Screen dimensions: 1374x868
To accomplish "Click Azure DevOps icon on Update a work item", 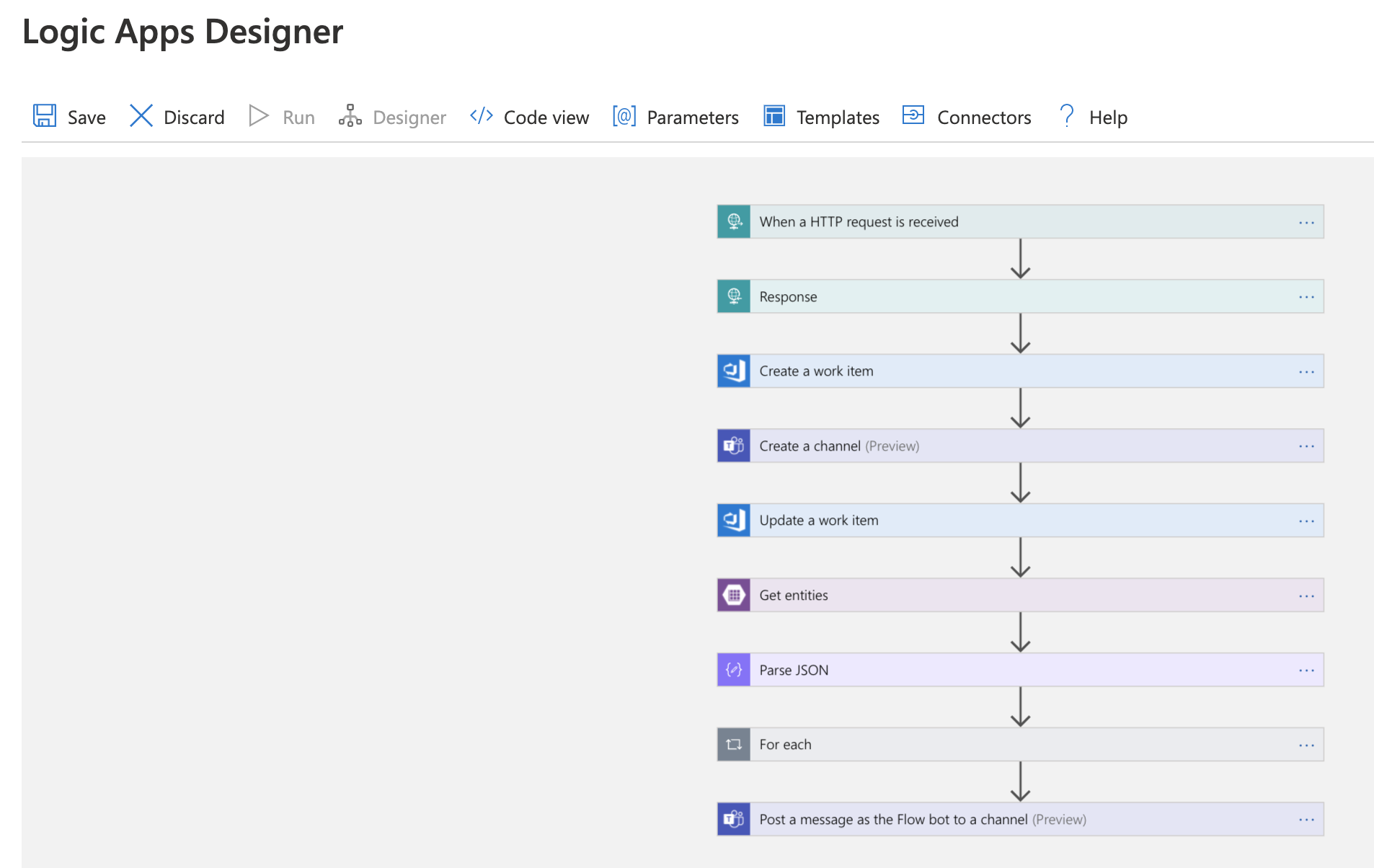I will pyautogui.click(x=734, y=521).
